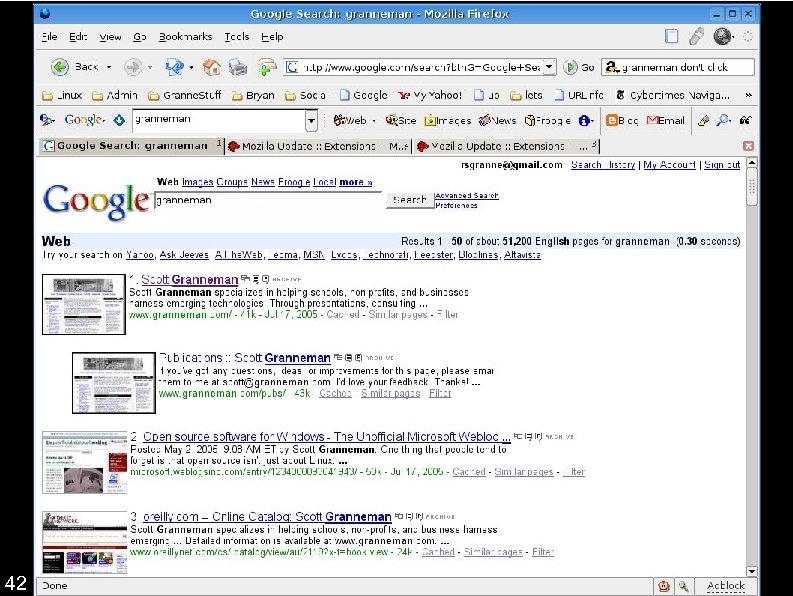Reload the page with the refresh icon
The width and height of the screenshot is (793, 596).
(x=174, y=67)
